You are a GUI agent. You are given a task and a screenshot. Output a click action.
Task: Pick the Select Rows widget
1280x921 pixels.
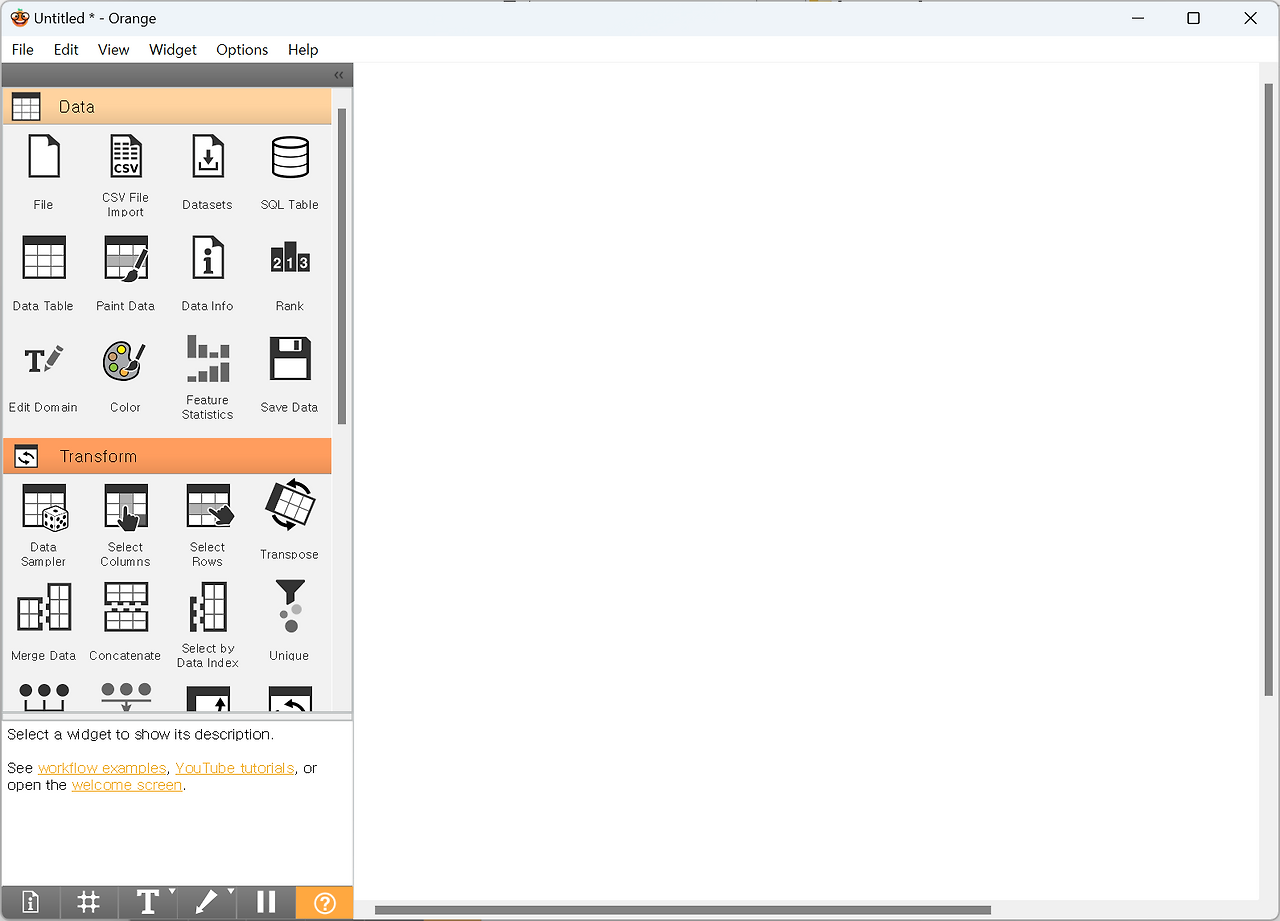[x=209, y=507]
